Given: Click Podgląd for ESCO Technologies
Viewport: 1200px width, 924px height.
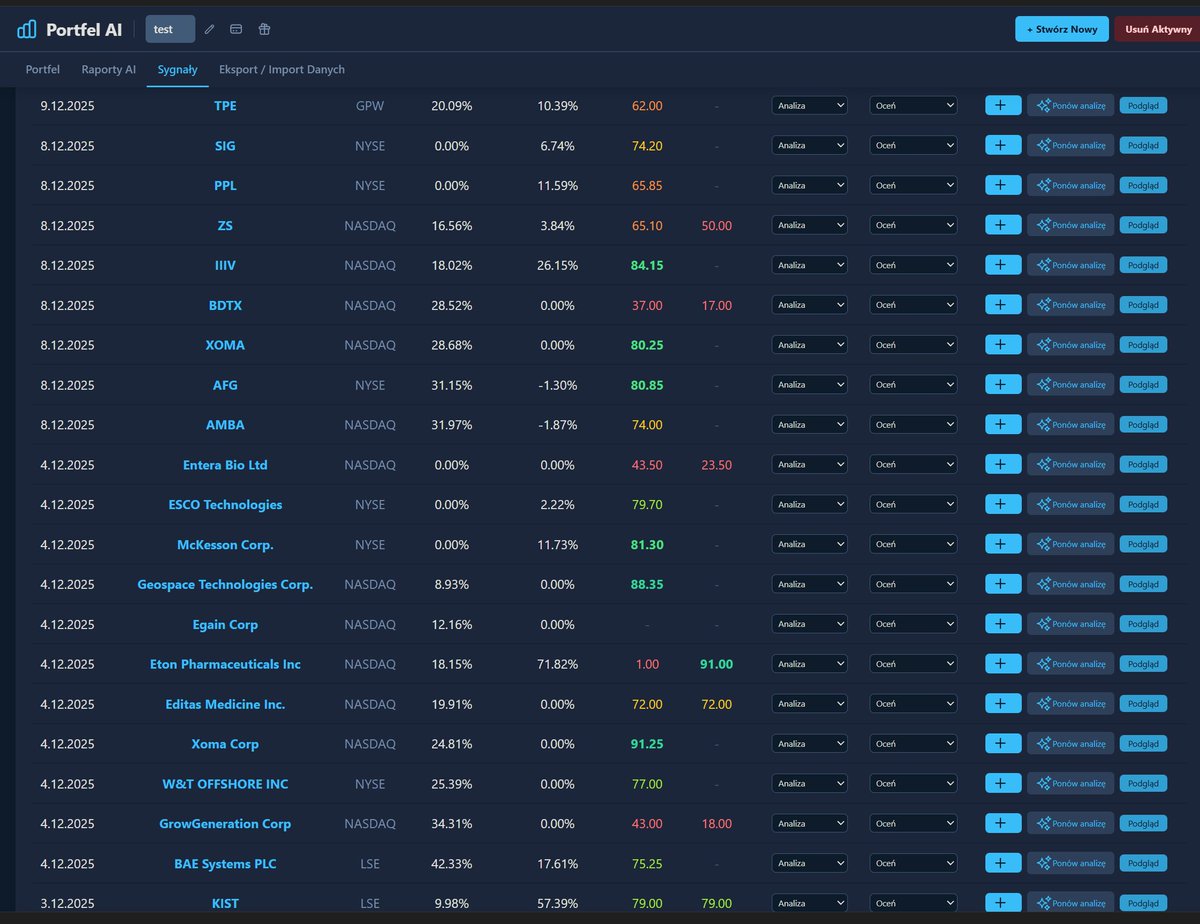Looking at the screenshot, I should pos(1143,504).
